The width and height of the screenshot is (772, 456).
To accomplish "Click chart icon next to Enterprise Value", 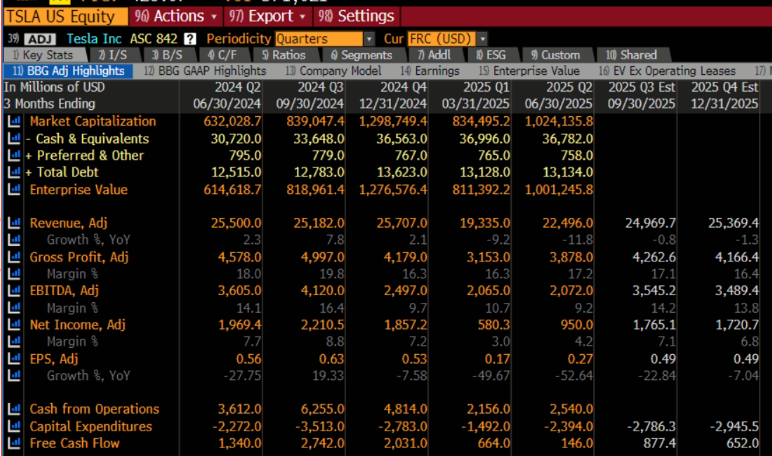I will tap(14, 190).
